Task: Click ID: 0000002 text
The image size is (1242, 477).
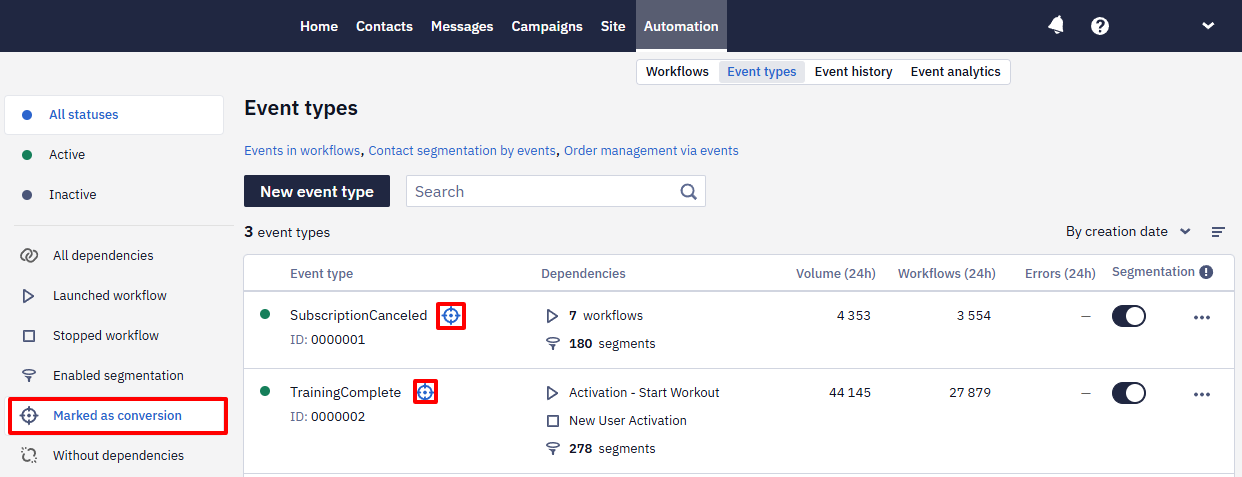Action: pos(327,417)
